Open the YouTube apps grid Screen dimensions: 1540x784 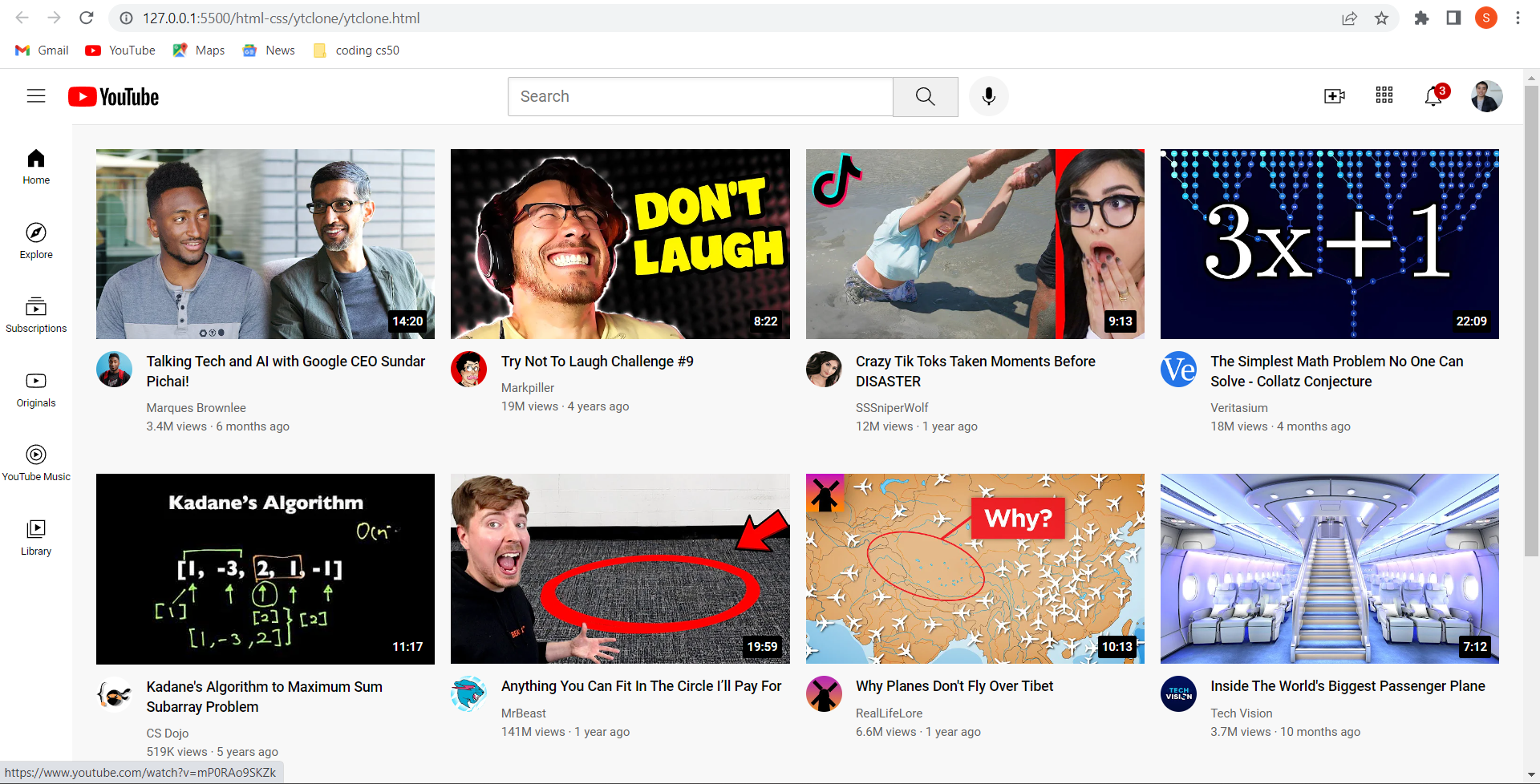1384,95
